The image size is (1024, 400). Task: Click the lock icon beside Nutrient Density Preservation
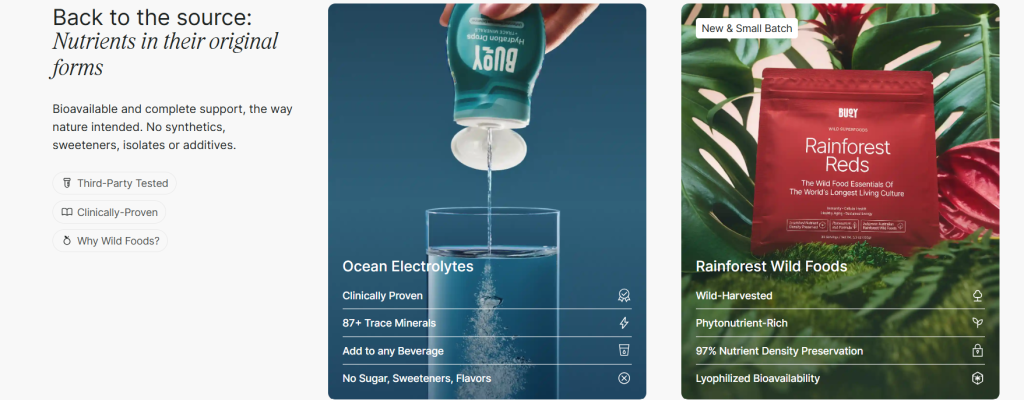(977, 350)
